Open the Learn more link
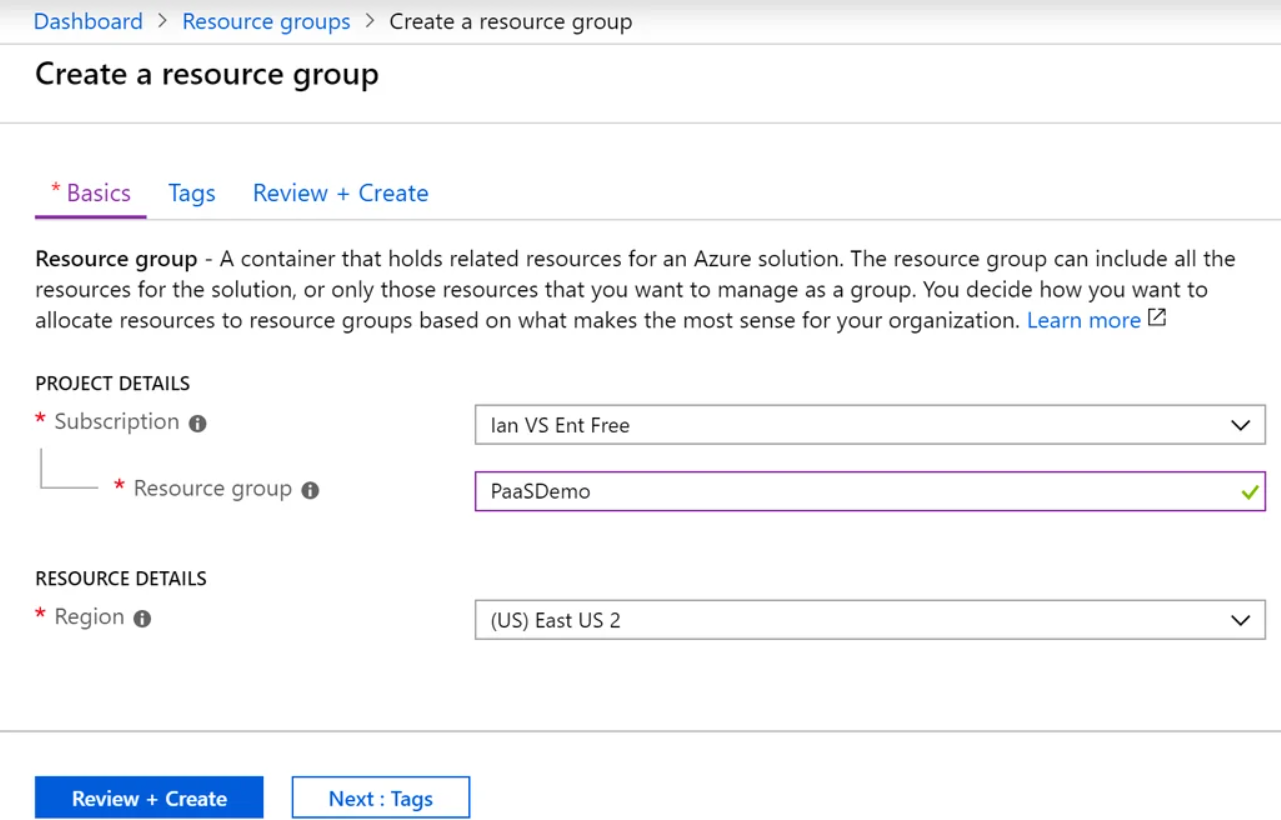Viewport: 1281px width, 820px height. [x=1084, y=320]
